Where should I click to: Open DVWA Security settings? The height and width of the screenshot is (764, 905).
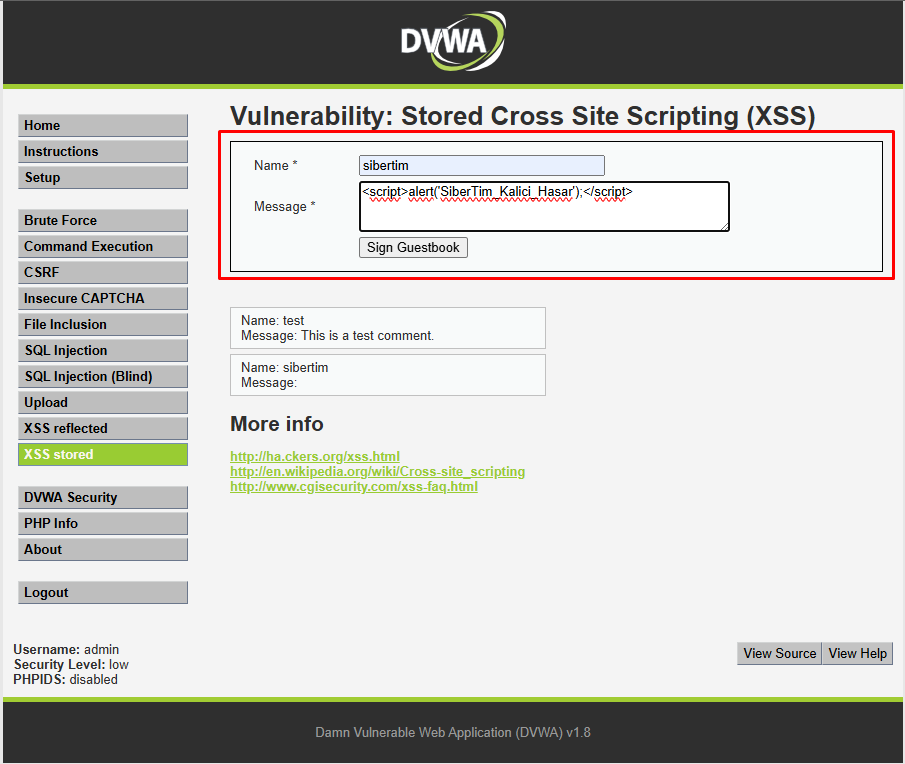(103, 497)
